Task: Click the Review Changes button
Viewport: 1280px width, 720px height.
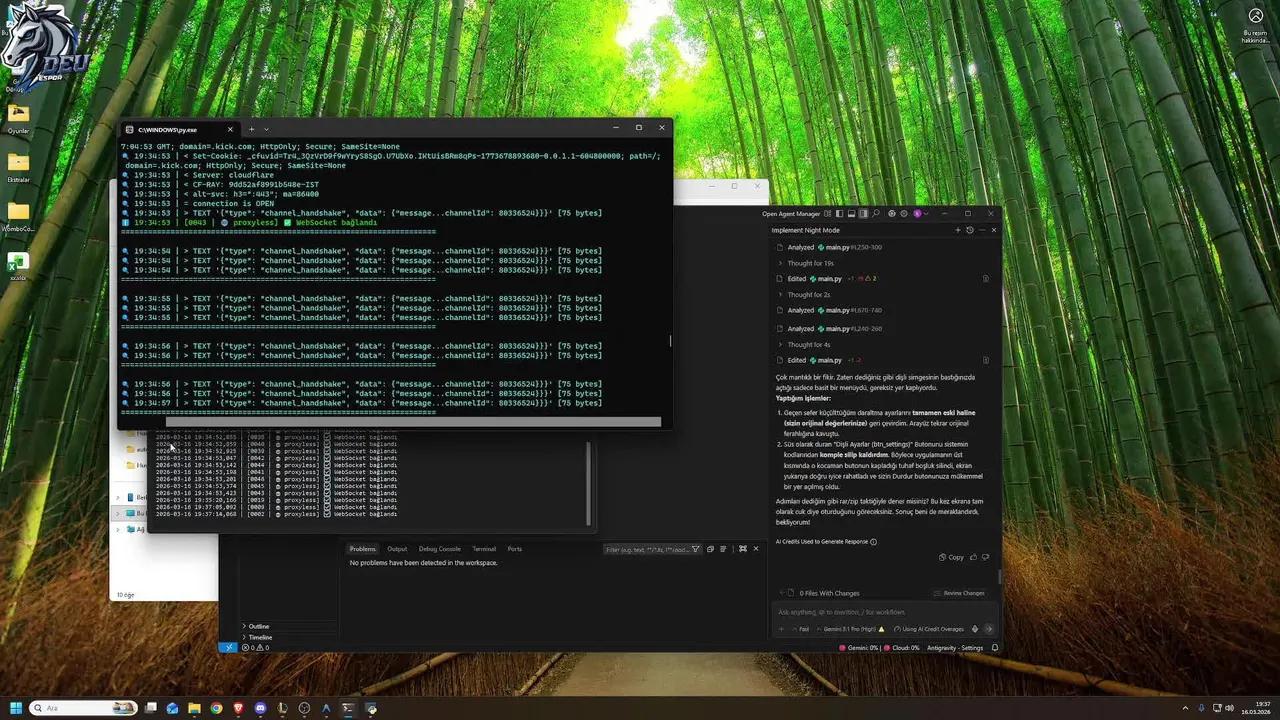Action: tap(959, 593)
